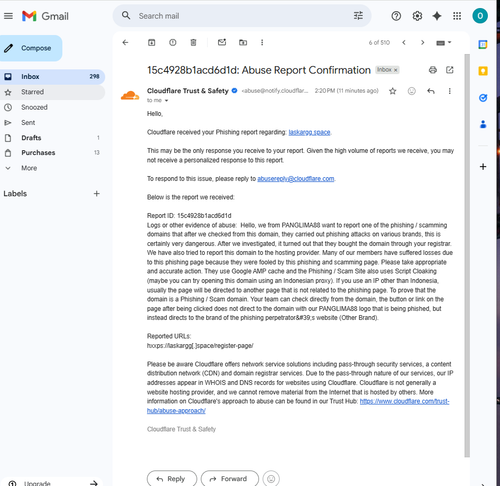Open the Google account avatar
500x486 pixels.
coord(480,16)
